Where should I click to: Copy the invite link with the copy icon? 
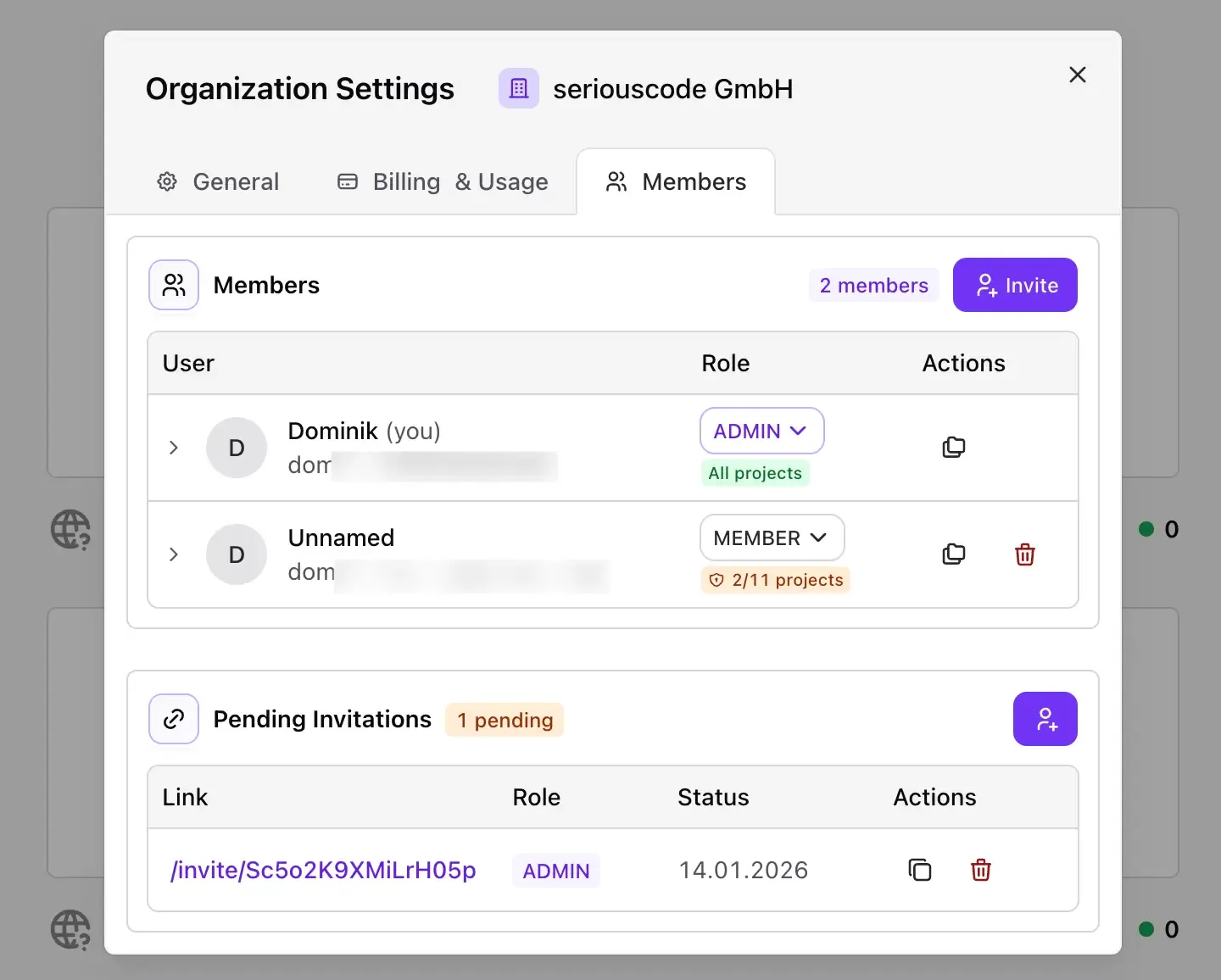919,870
